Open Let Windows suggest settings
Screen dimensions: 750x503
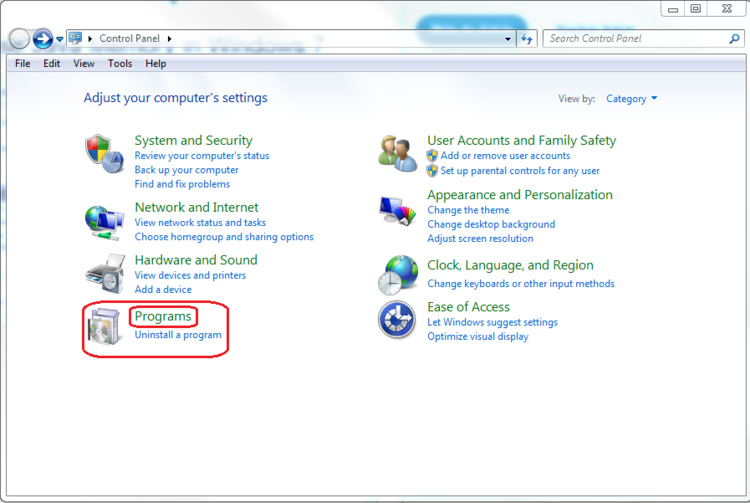pyautogui.click(x=492, y=322)
